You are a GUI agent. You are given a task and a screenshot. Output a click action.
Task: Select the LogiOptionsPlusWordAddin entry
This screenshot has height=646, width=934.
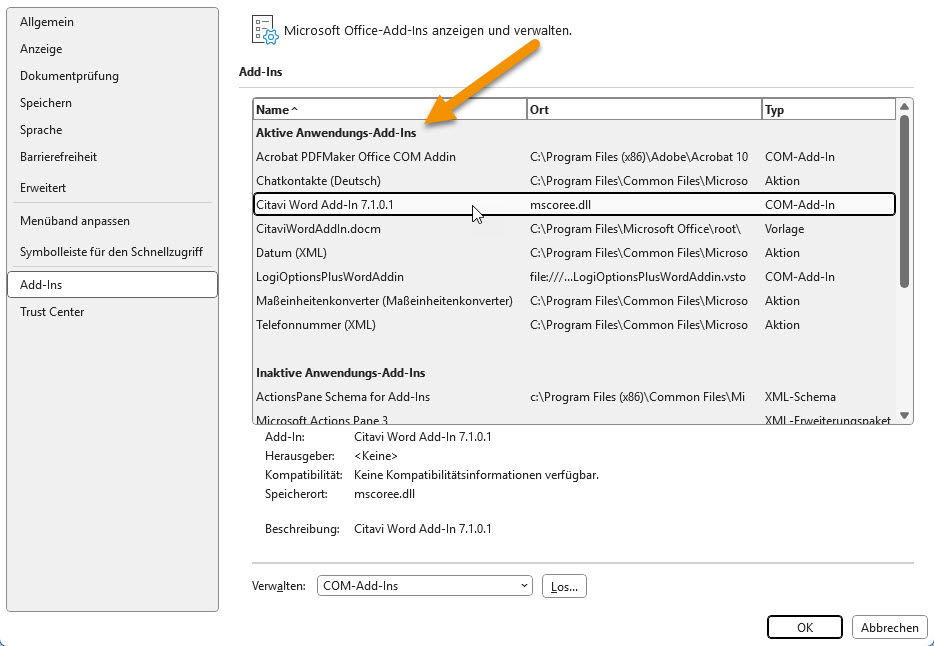coord(330,277)
